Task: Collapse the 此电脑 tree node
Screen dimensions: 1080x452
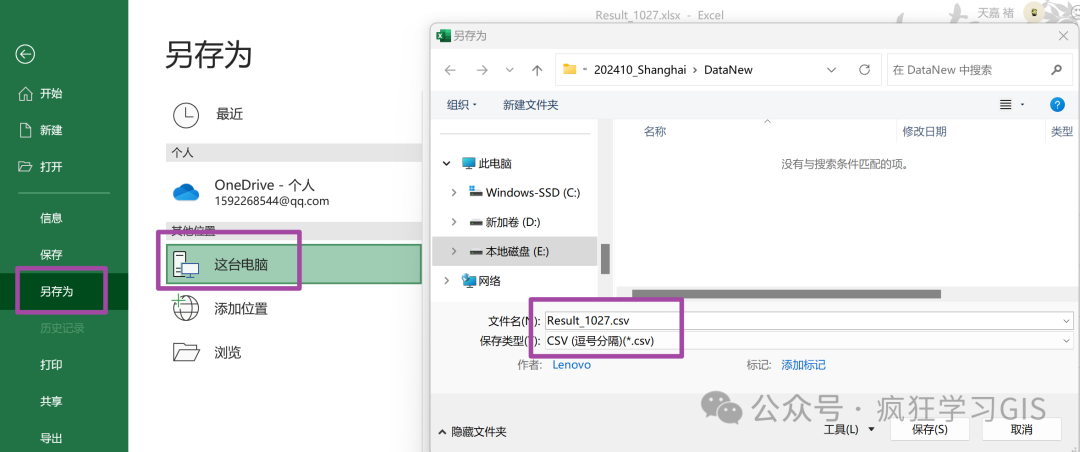Action: coord(446,164)
